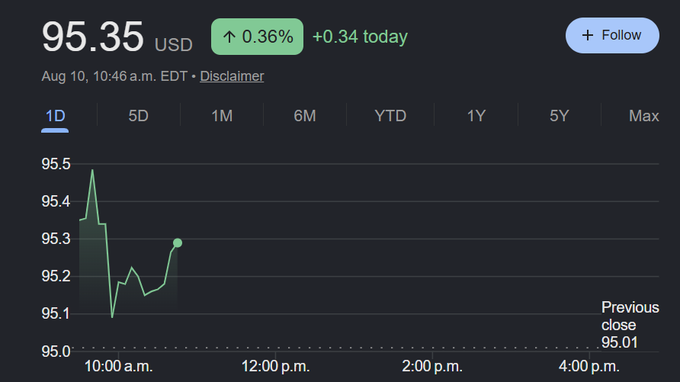
Task: Click the 10:00 a.m. axis label
Action: pyautogui.click(x=118, y=366)
